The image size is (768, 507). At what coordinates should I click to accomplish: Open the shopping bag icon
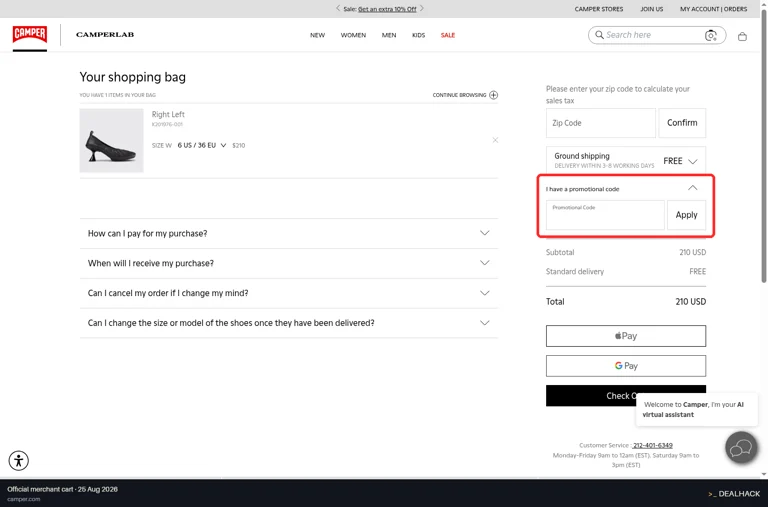coord(743,36)
